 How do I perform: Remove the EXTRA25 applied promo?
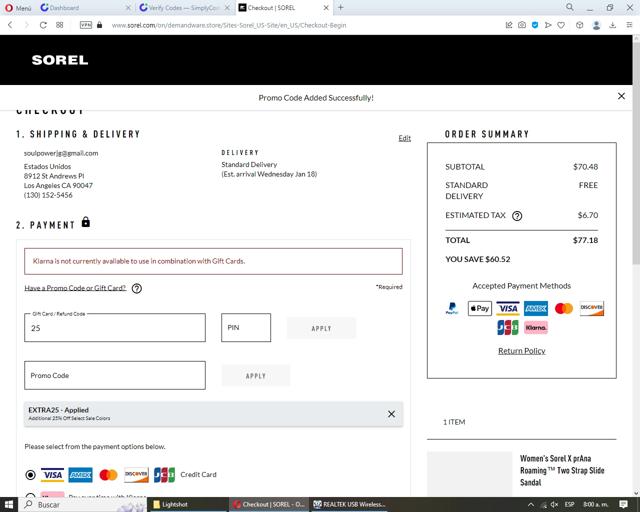pyautogui.click(x=391, y=414)
